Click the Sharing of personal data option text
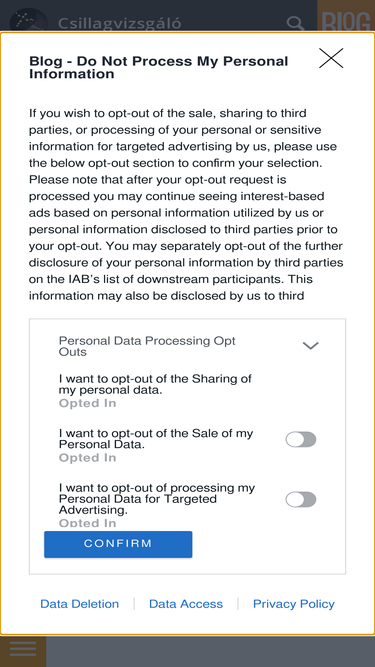The image size is (375, 667). [155, 384]
